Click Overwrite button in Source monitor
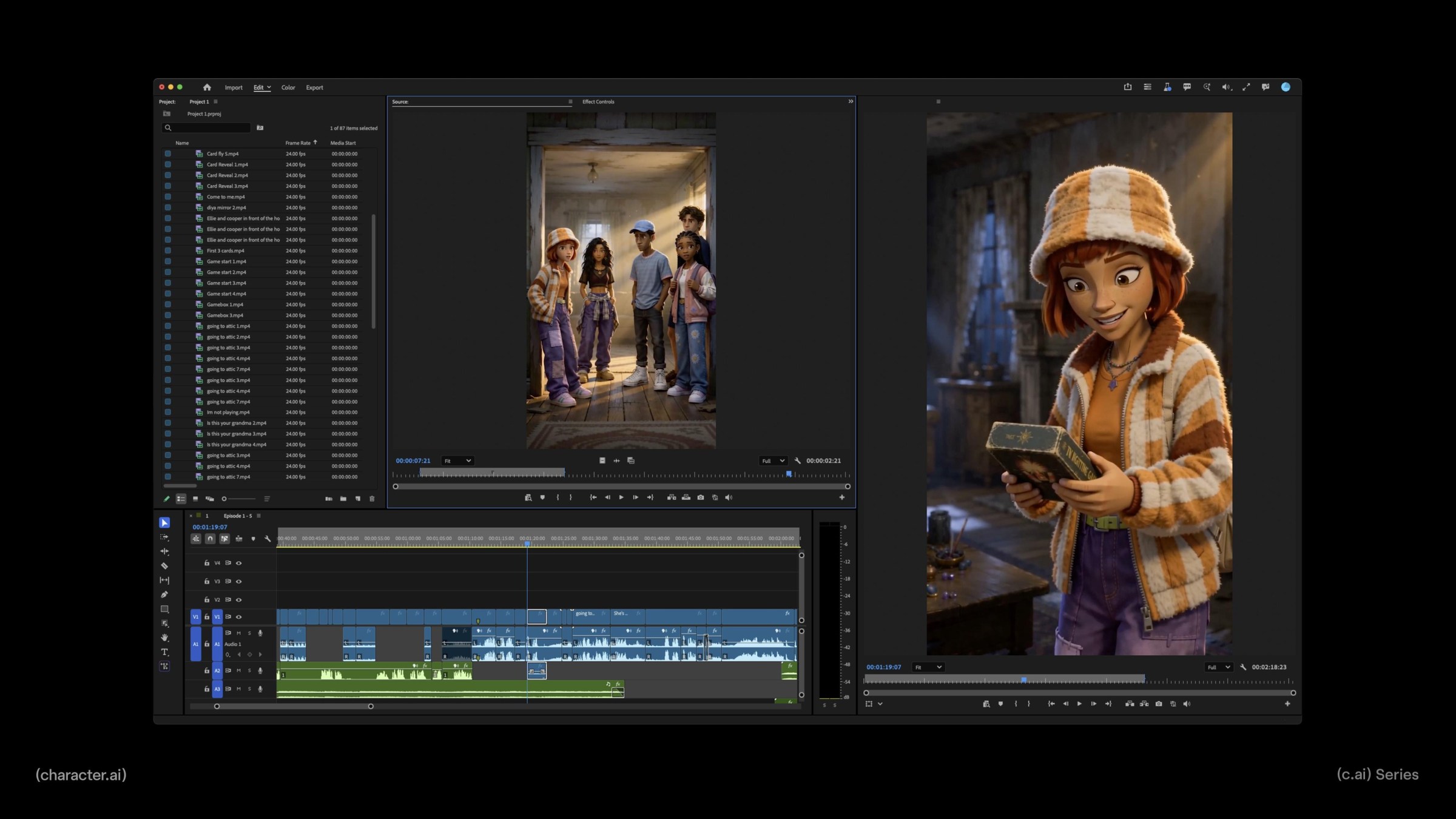This screenshot has width=1456, height=819. 686,497
